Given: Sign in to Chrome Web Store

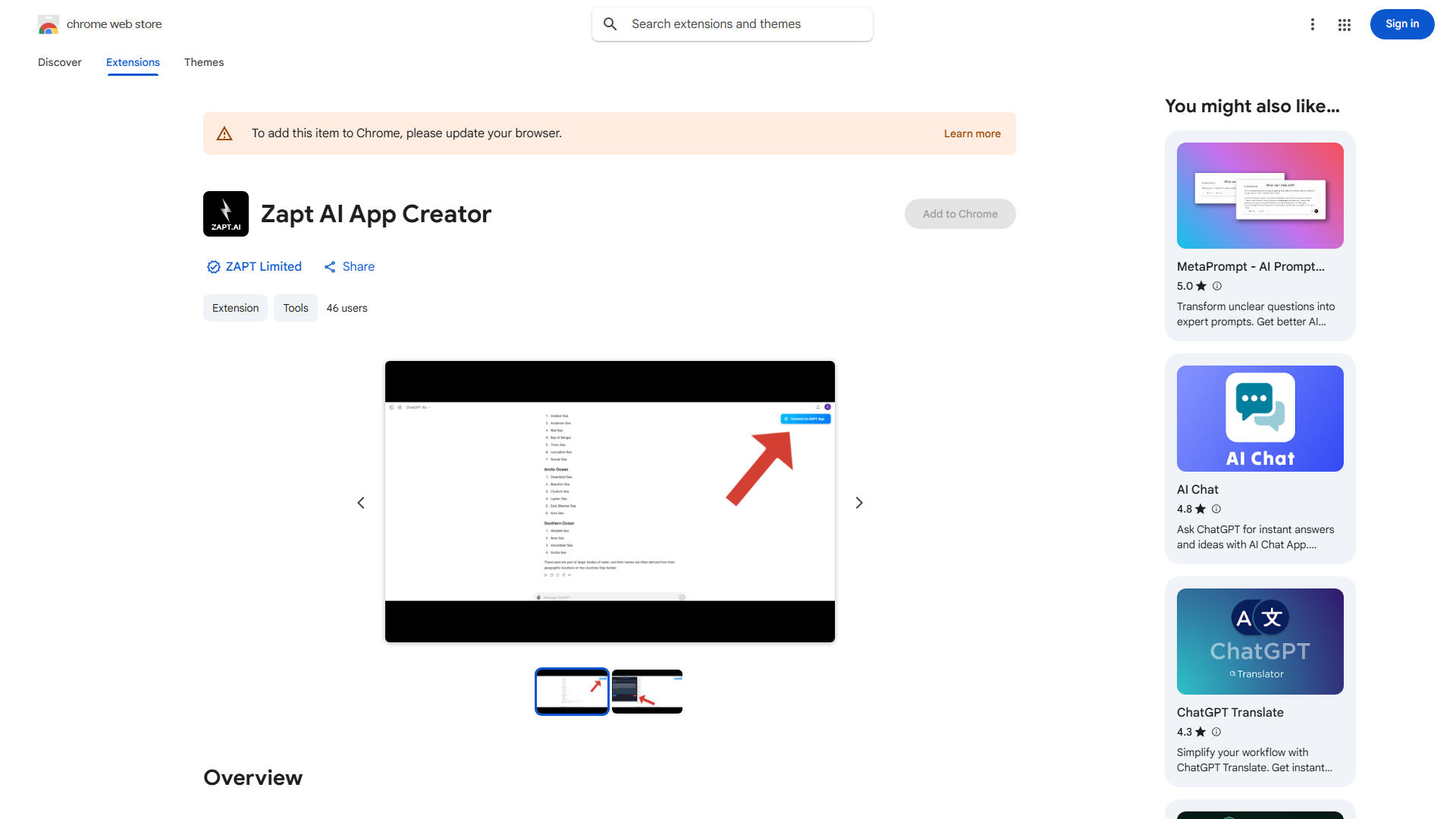Looking at the screenshot, I should pyautogui.click(x=1401, y=24).
